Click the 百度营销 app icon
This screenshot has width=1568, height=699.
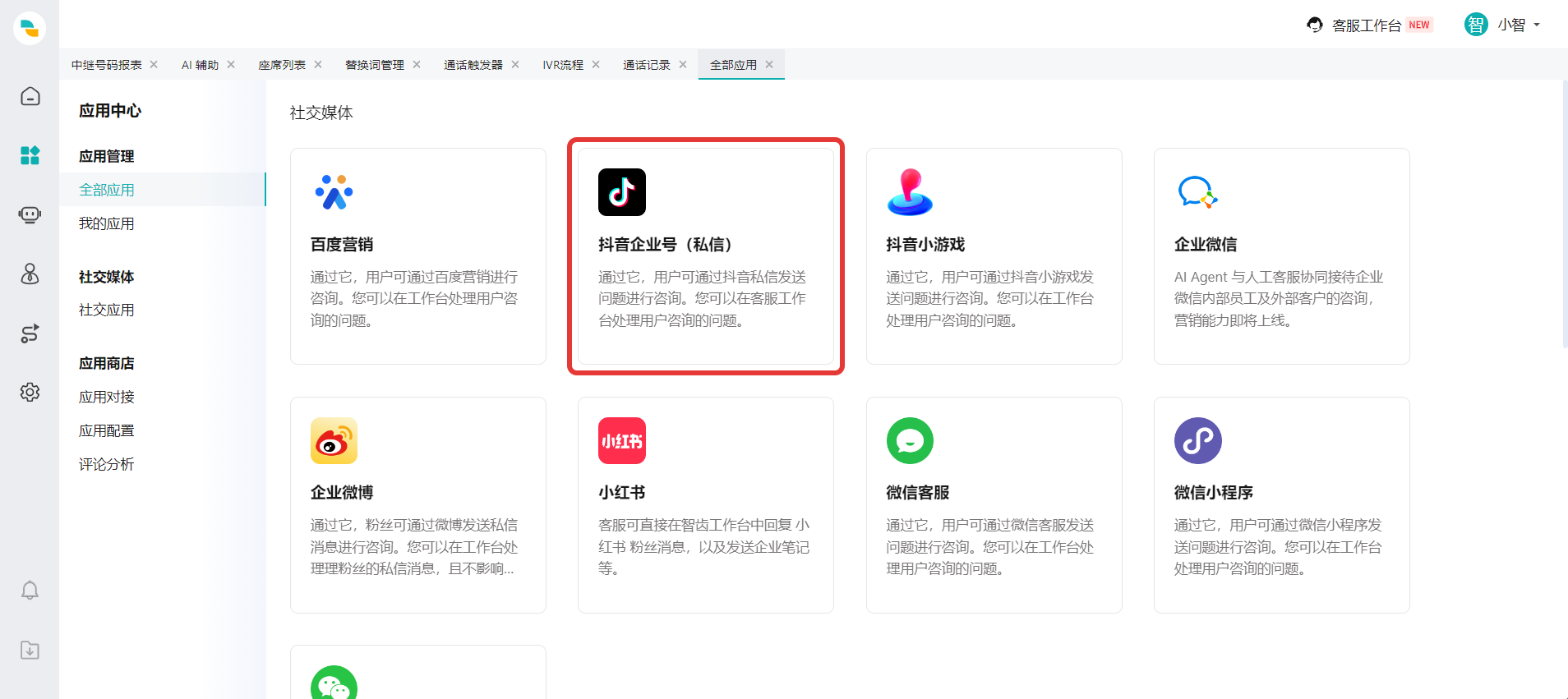(334, 192)
